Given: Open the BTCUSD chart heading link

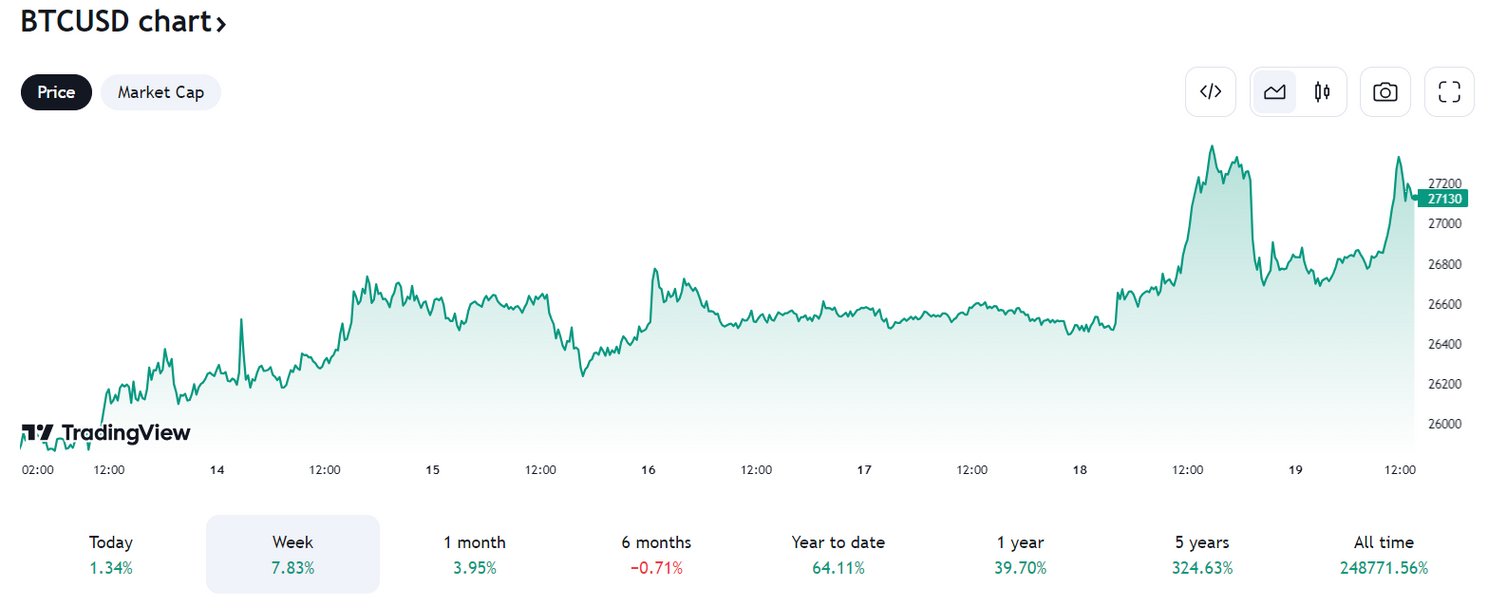Looking at the screenshot, I should click(123, 21).
